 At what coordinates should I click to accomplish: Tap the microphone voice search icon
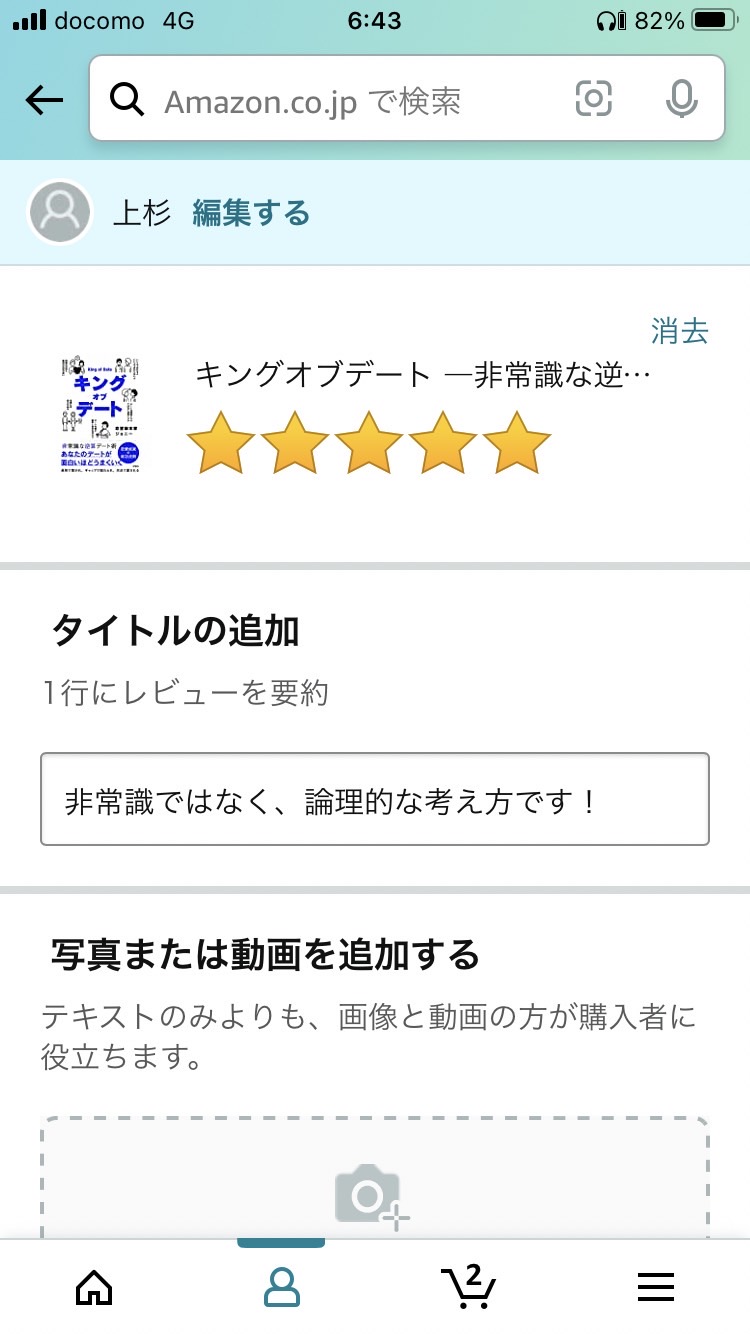pos(681,98)
